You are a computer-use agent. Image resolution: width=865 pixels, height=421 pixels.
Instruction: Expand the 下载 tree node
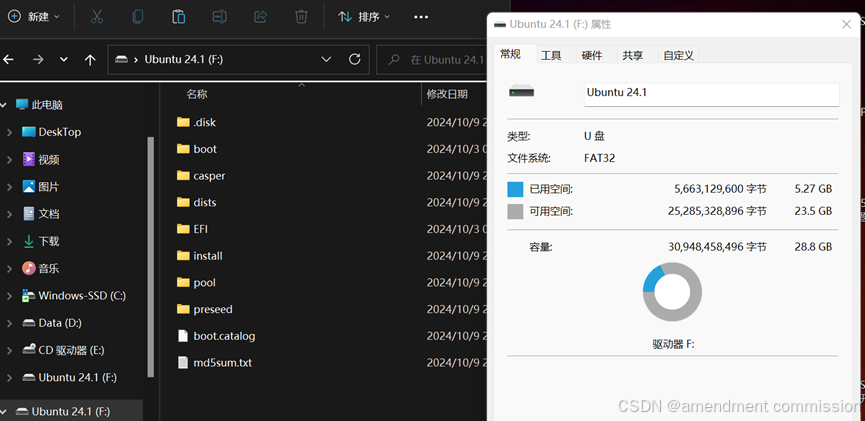pyautogui.click(x=9, y=241)
